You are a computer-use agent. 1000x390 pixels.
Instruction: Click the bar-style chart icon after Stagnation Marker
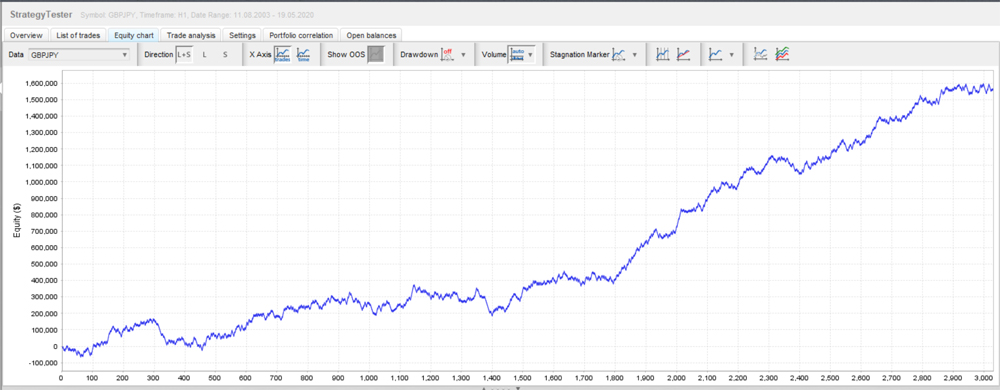663,55
